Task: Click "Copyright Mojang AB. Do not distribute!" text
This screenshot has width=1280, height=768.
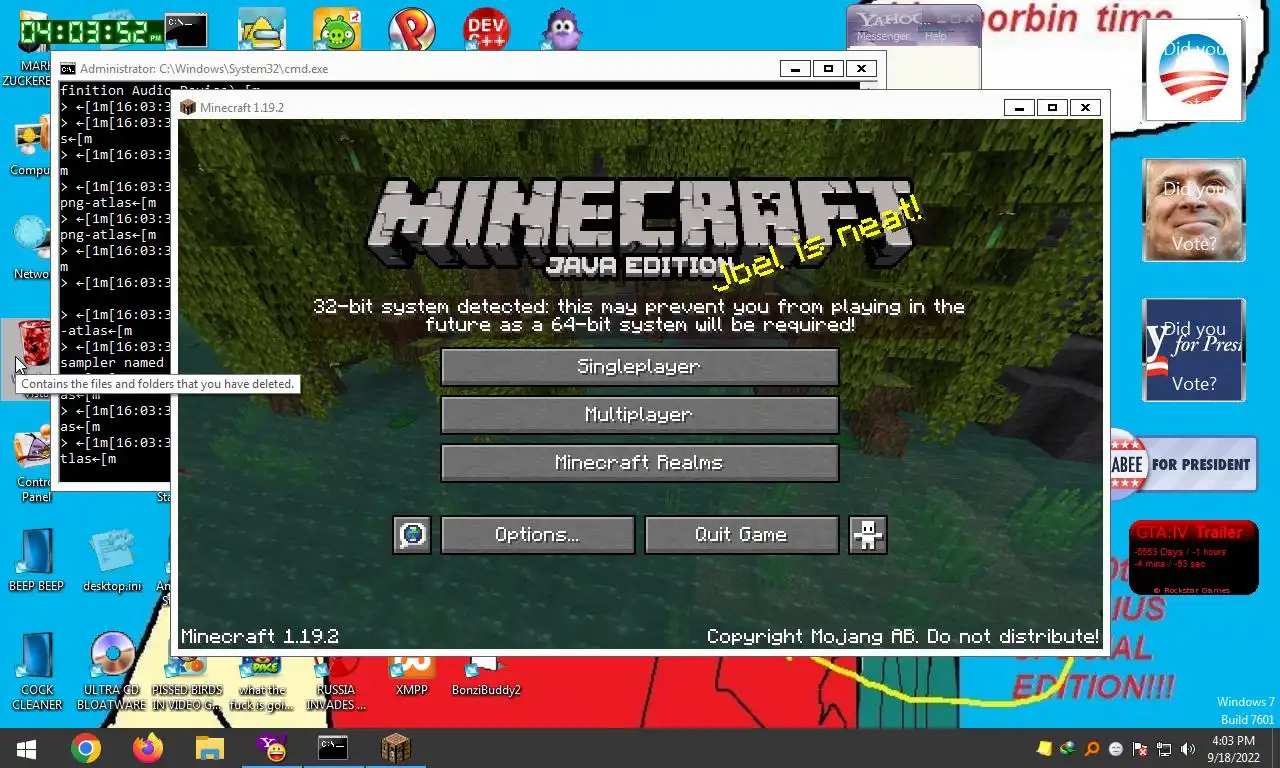Action: [x=903, y=637]
